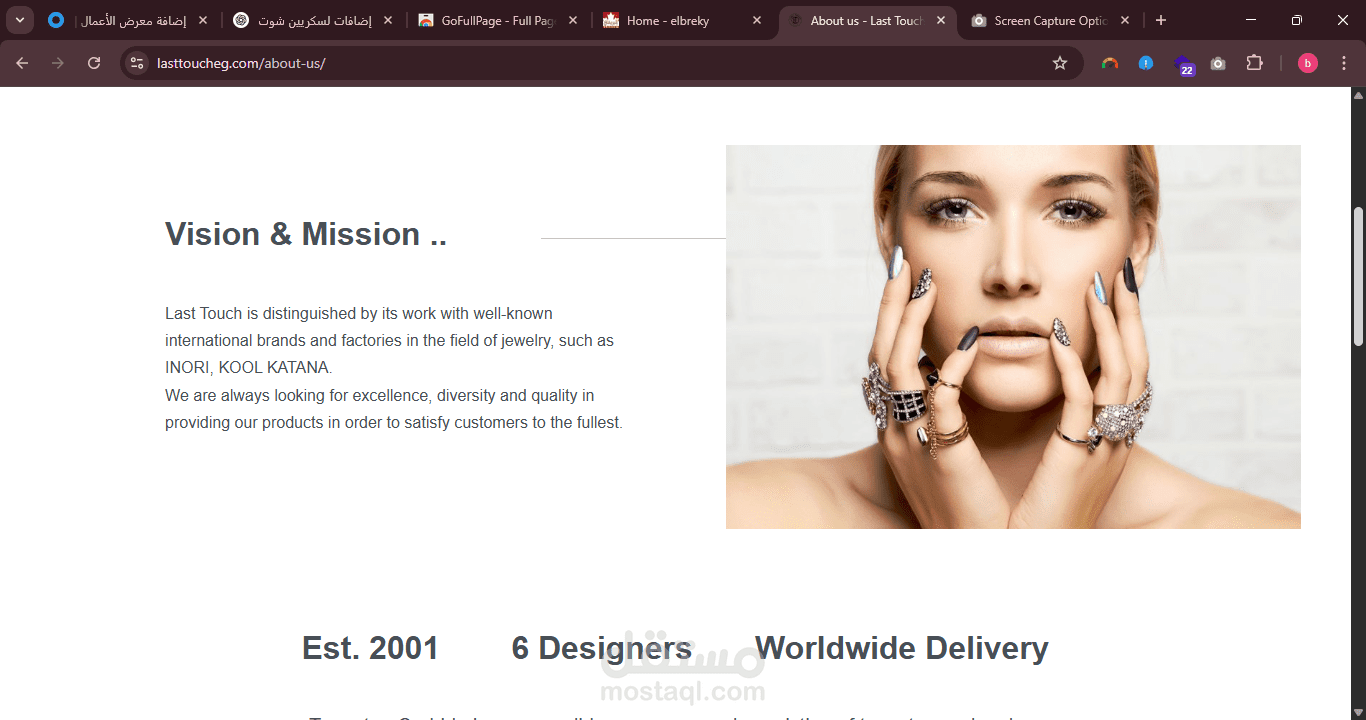Screen dimensions: 1366x720
Task: Close the Home - elbreky tab
Action: 757,20
